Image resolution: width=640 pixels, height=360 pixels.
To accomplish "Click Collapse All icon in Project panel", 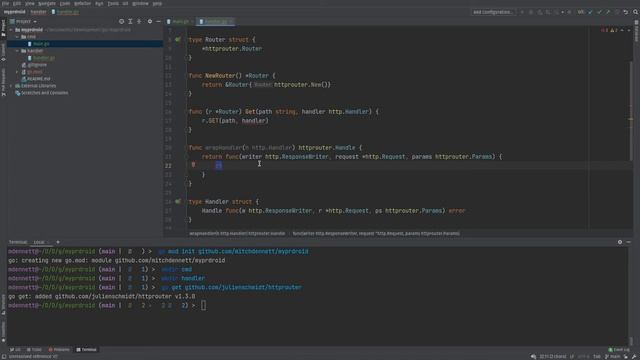I will (x=139, y=21).
